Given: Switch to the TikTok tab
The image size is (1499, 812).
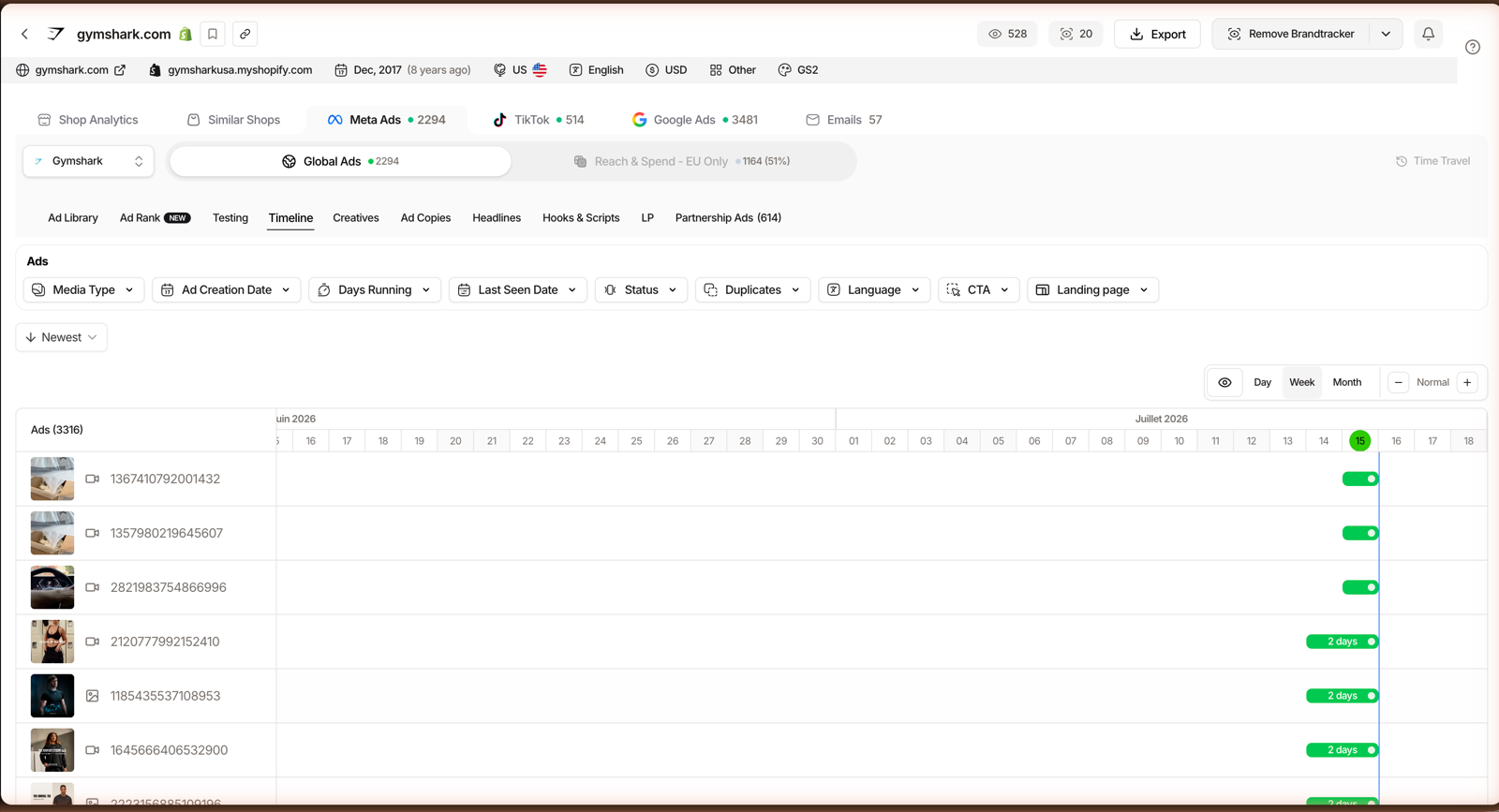Looking at the screenshot, I should pos(538,120).
